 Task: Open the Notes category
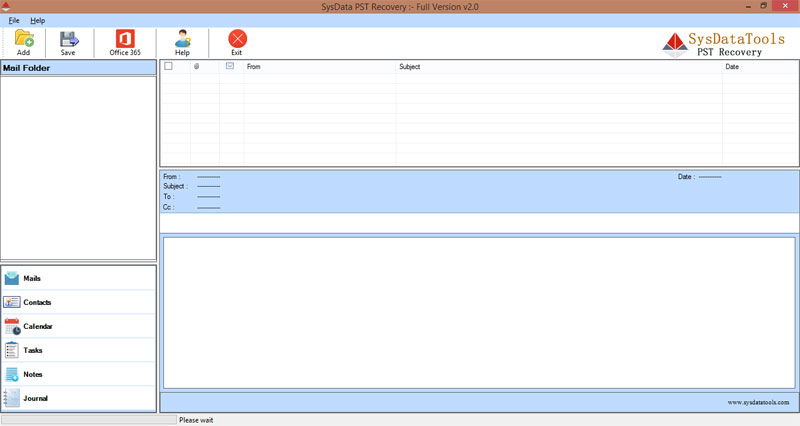point(79,374)
